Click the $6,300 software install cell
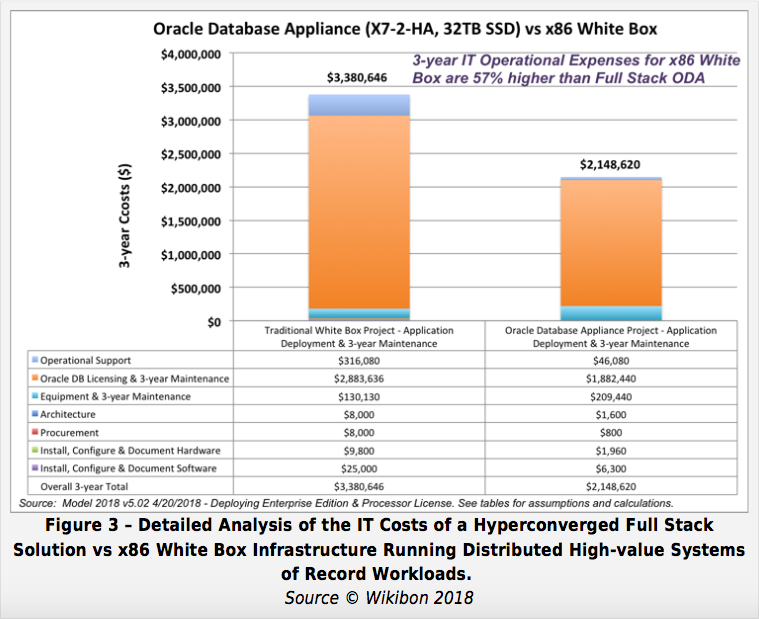Screen dimensions: 759x619 [611, 469]
